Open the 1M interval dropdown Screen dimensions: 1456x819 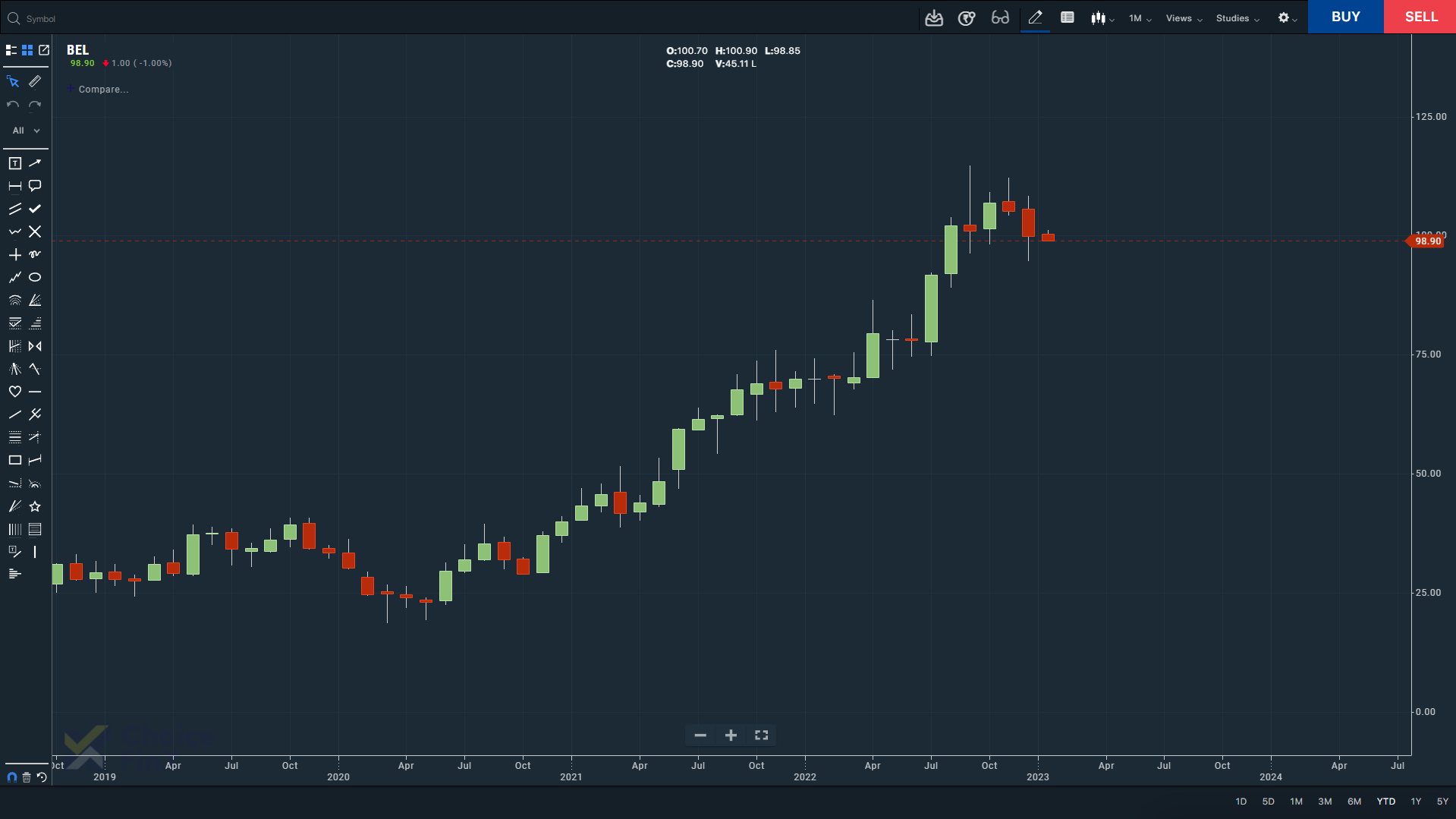1140,18
